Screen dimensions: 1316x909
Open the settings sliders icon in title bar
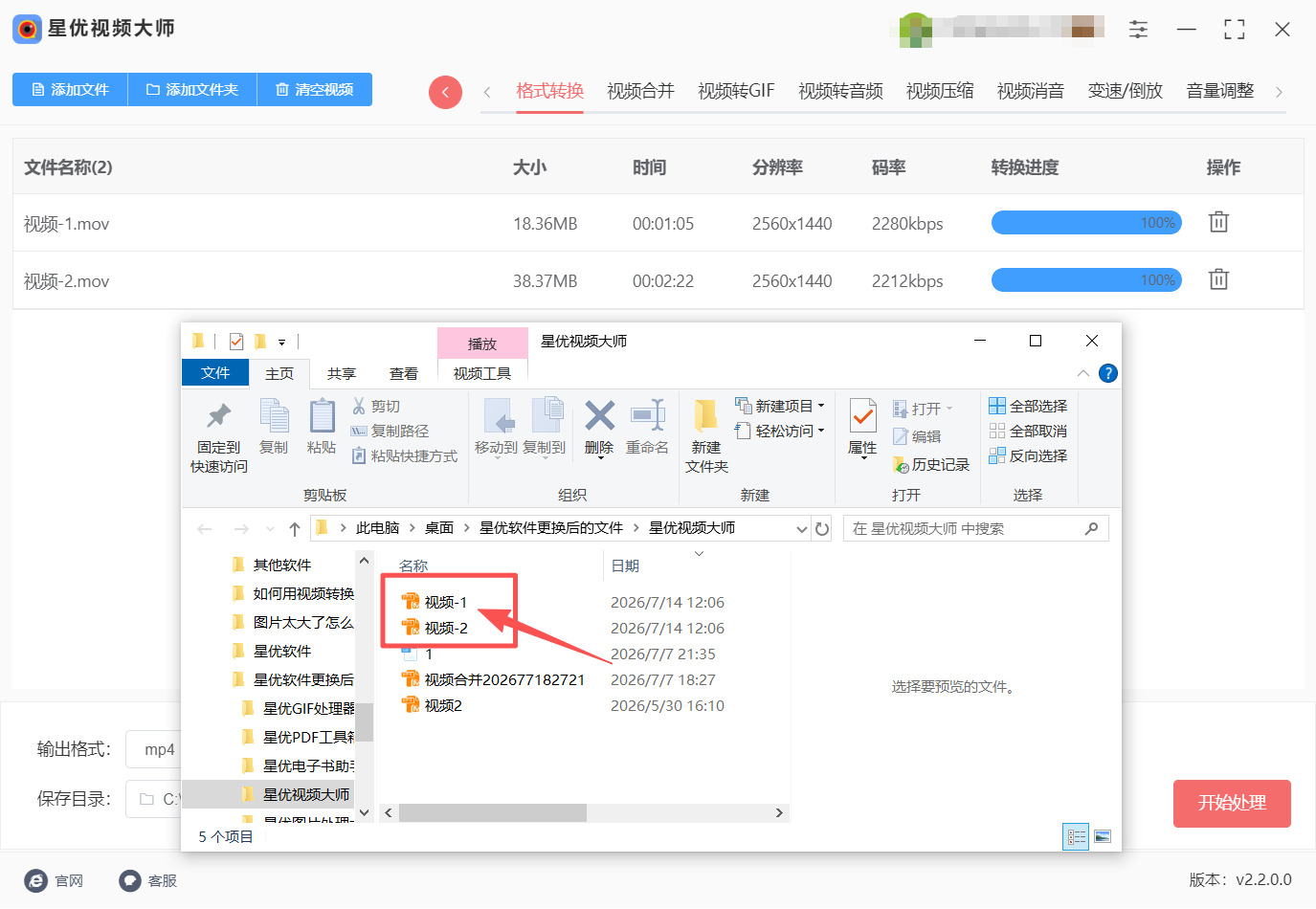[1138, 30]
